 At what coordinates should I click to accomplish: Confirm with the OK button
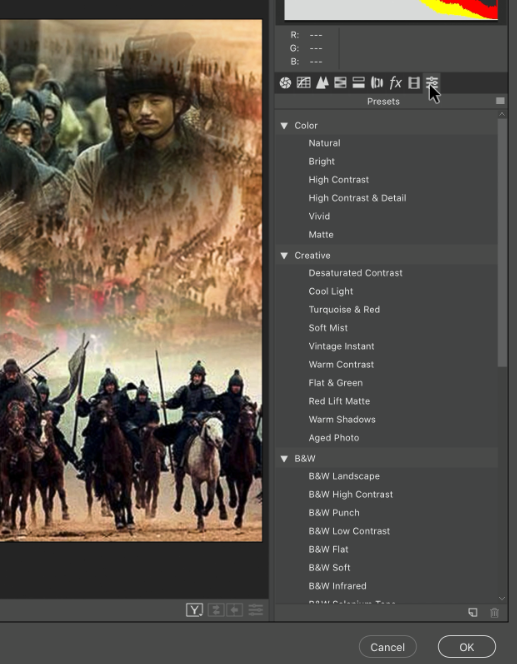point(467,647)
